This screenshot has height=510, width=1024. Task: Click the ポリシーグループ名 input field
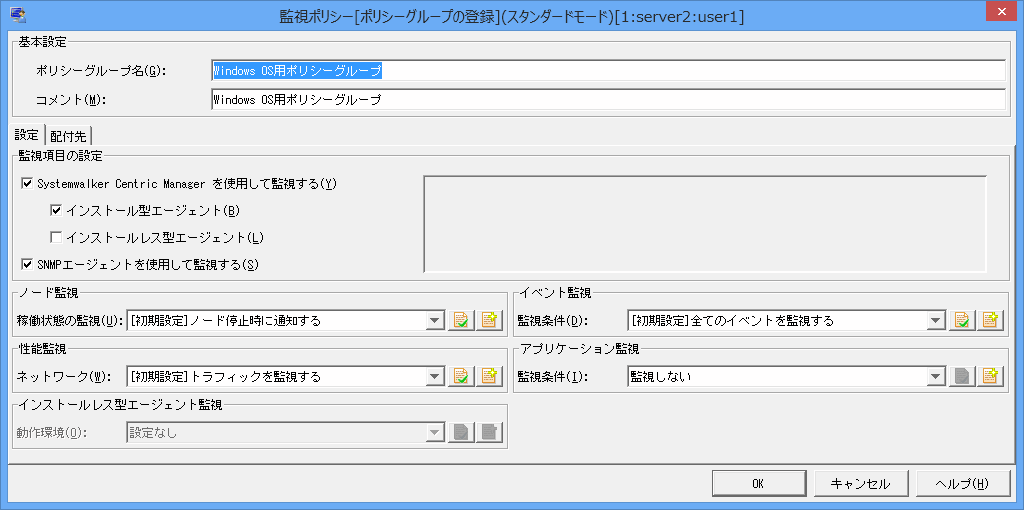[609, 71]
